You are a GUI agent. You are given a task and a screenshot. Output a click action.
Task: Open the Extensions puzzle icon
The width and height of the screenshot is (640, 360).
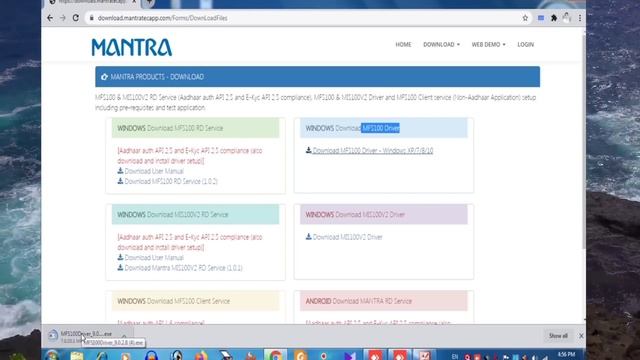pos(554,18)
